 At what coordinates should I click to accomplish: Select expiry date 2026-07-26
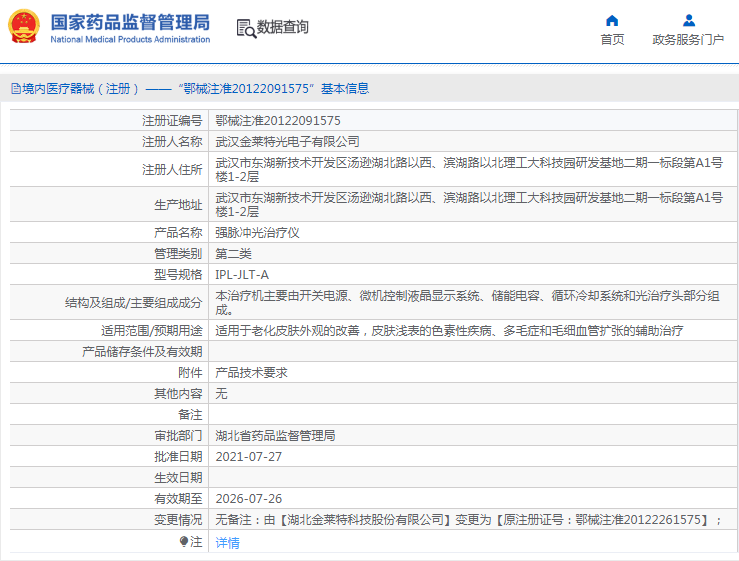click(248, 498)
